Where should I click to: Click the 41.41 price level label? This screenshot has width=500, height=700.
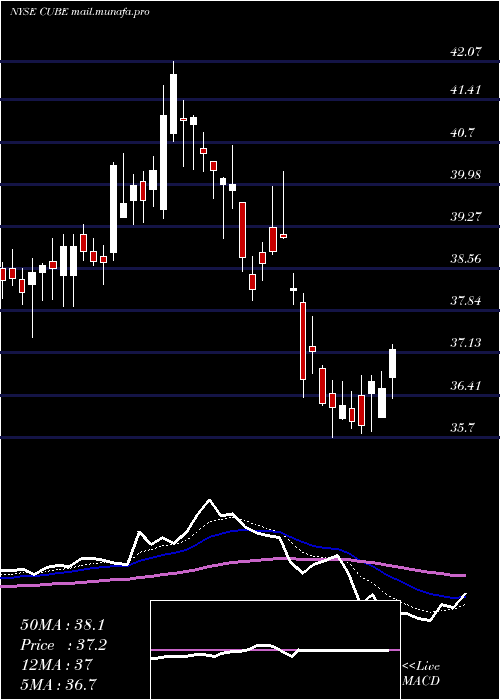[x=466, y=90]
